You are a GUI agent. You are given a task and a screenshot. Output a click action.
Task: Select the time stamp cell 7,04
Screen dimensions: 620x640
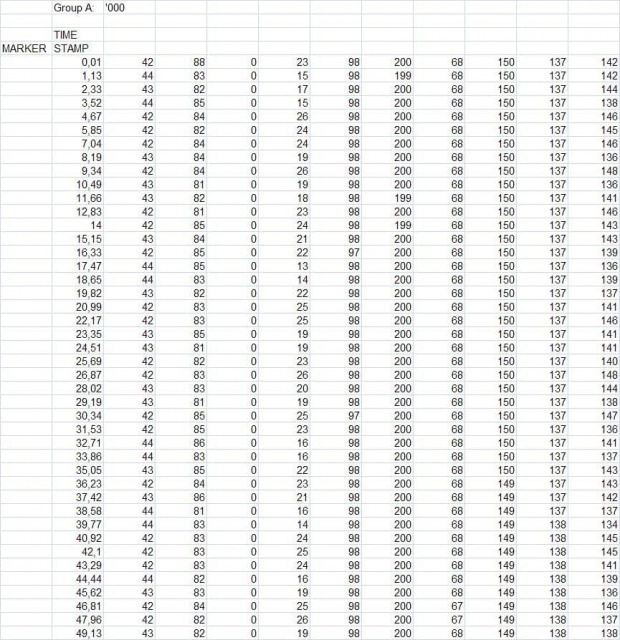(x=78, y=144)
